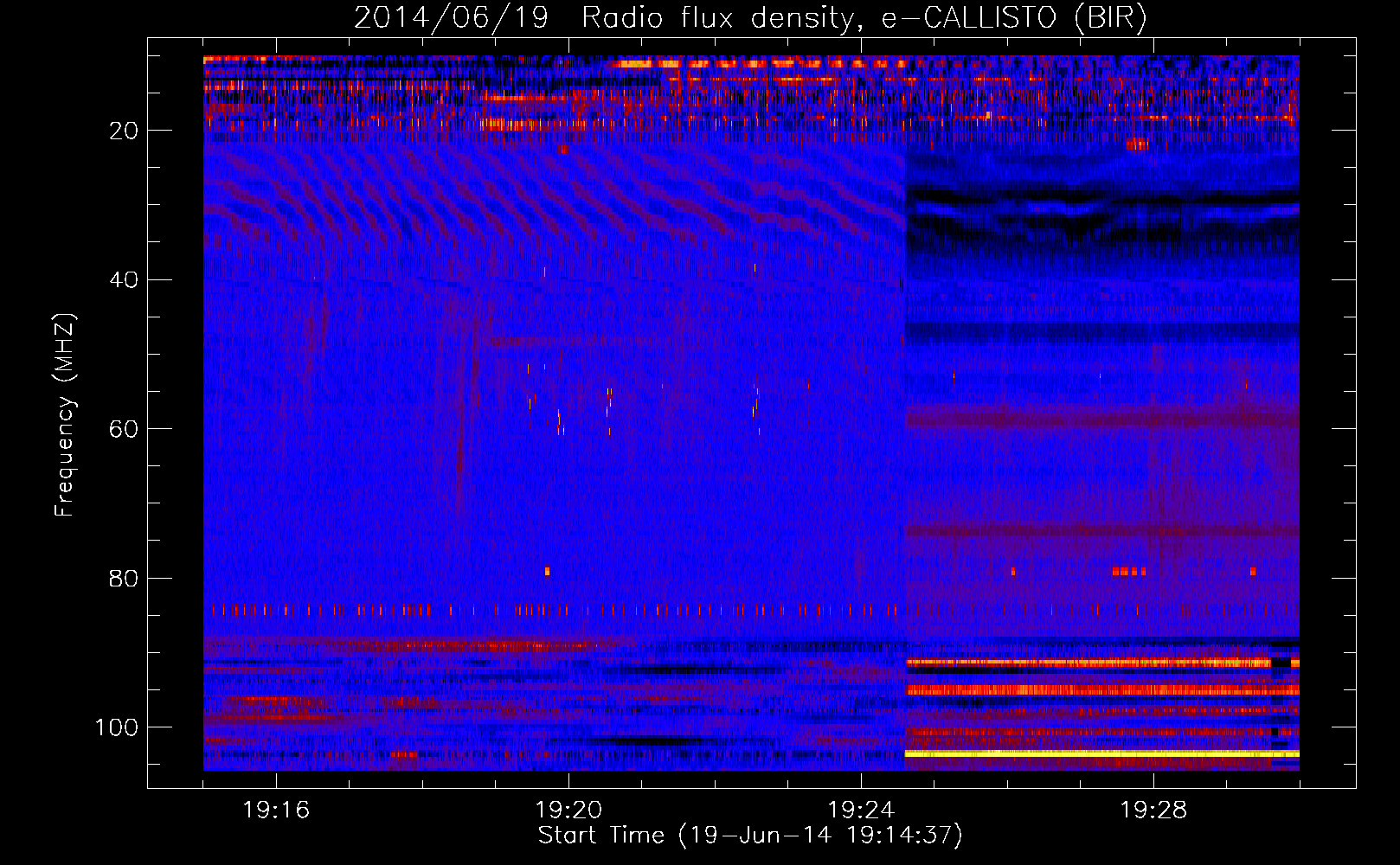This screenshot has width=1400, height=865.
Task: Click the "40" frequency tick label
Action: coord(124,280)
